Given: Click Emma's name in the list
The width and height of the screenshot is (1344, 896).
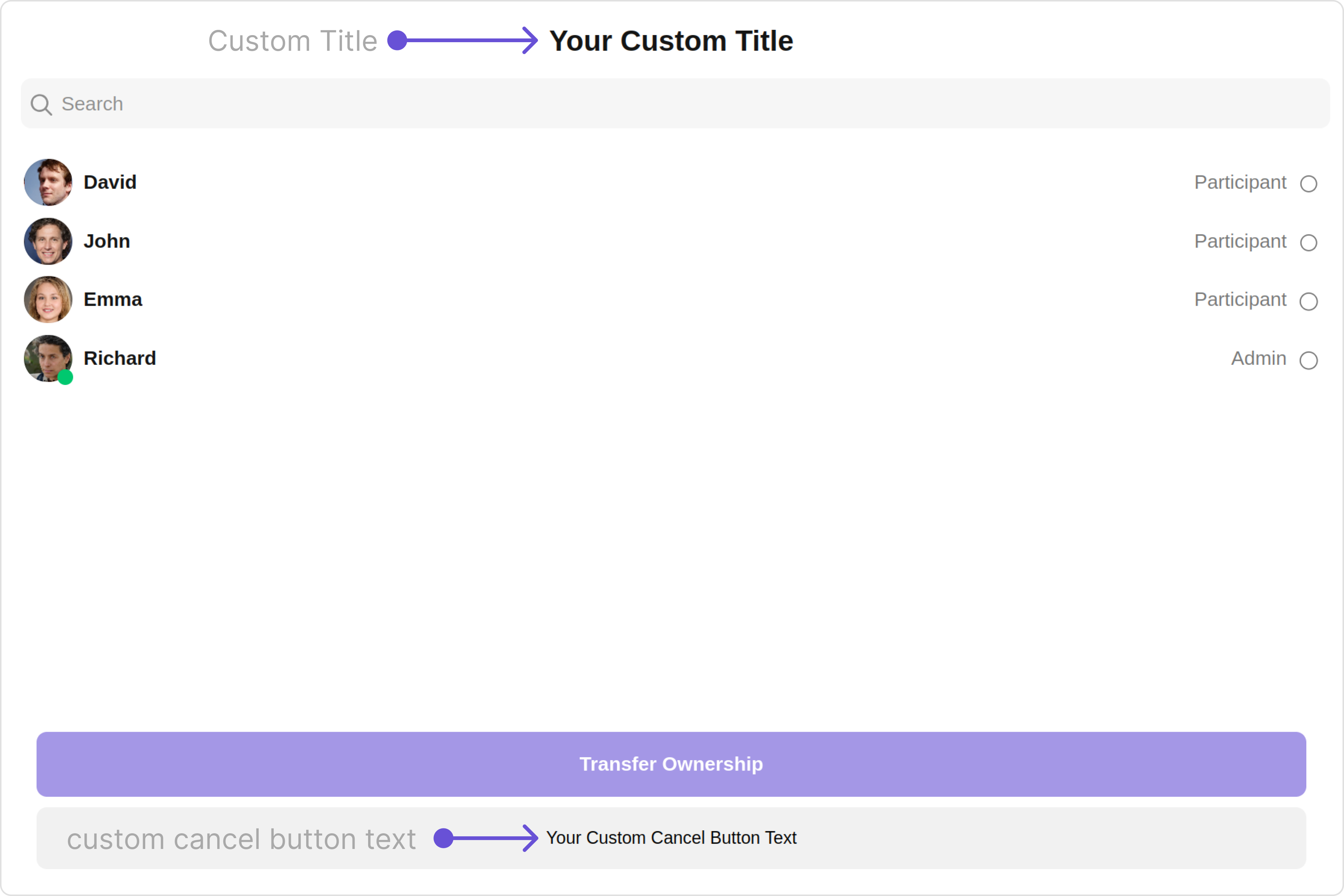Looking at the screenshot, I should pos(113,299).
